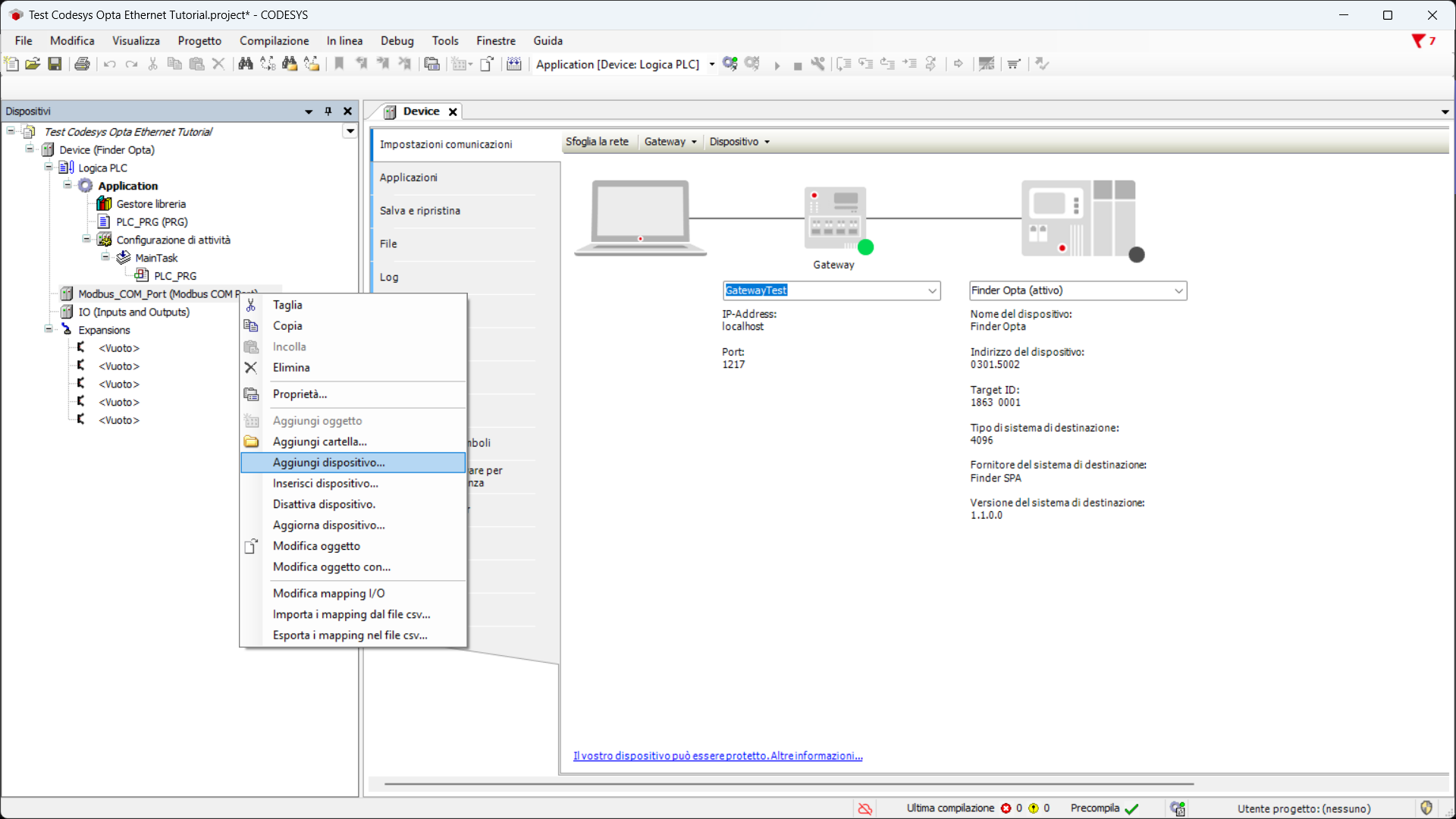The image size is (1456, 819).
Task: Click the shopping cart toolbar icon
Action: tap(1014, 64)
